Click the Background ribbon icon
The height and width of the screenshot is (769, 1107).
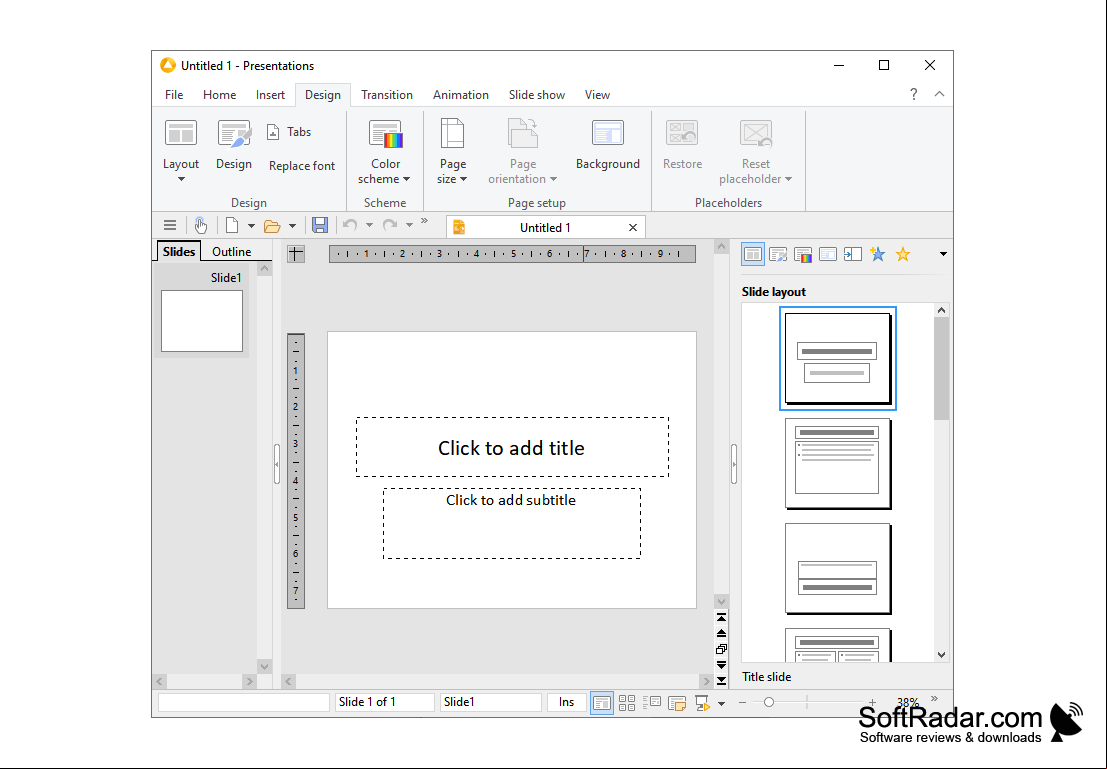[608, 145]
